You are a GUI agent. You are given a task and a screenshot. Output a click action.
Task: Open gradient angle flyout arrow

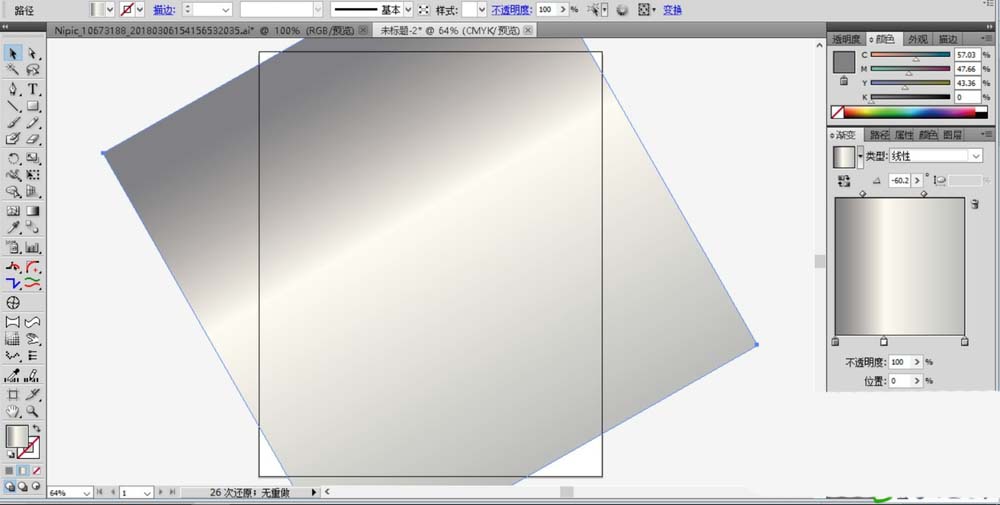tap(918, 181)
